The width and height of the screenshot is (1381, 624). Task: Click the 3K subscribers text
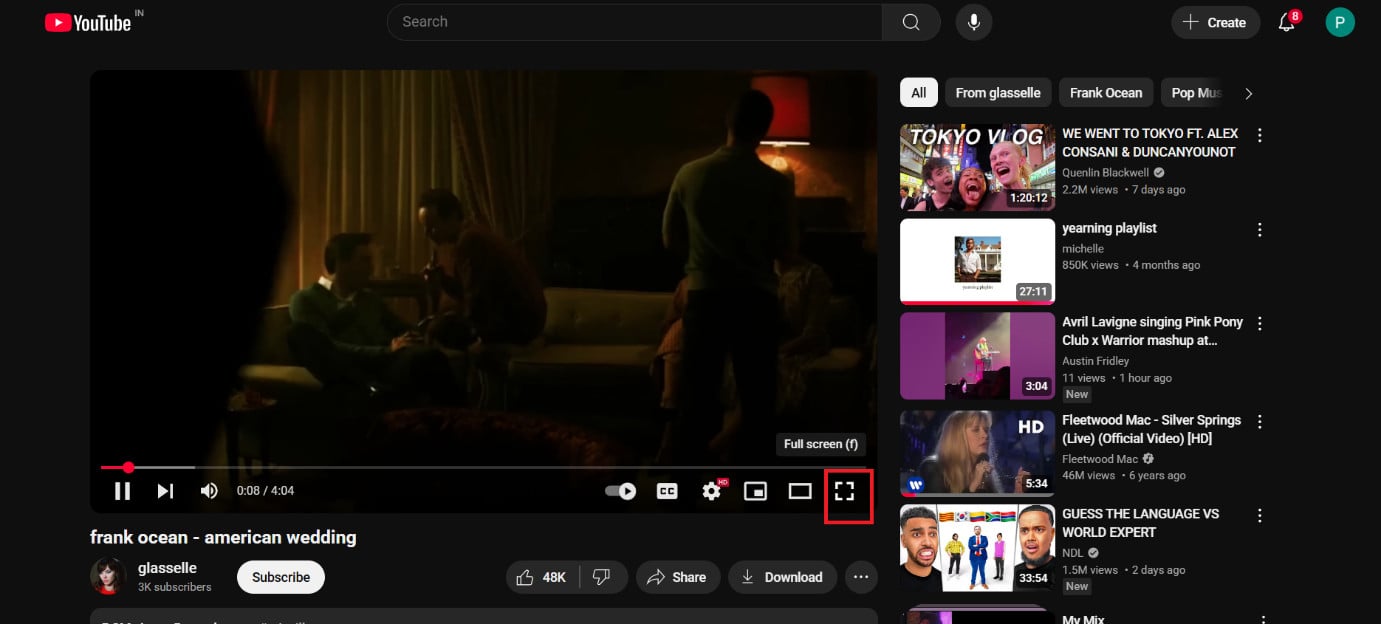click(175, 587)
